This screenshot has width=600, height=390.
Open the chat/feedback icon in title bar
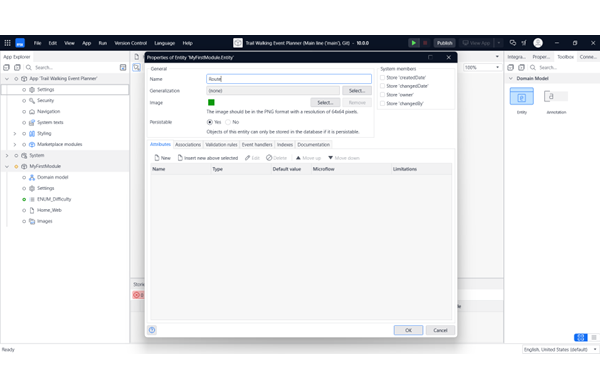pyautogui.click(x=513, y=43)
